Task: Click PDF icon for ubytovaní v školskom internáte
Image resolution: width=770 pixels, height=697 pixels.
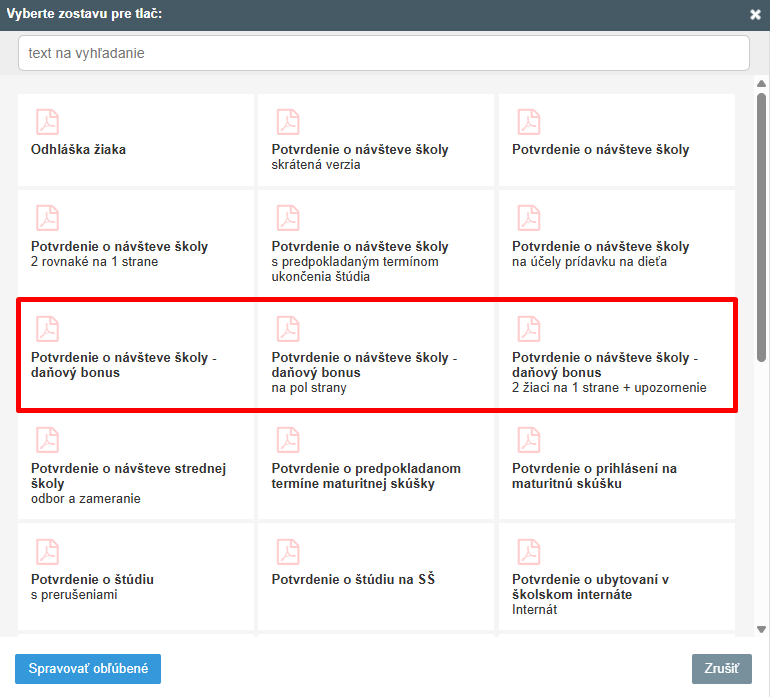Action: pos(529,552)
